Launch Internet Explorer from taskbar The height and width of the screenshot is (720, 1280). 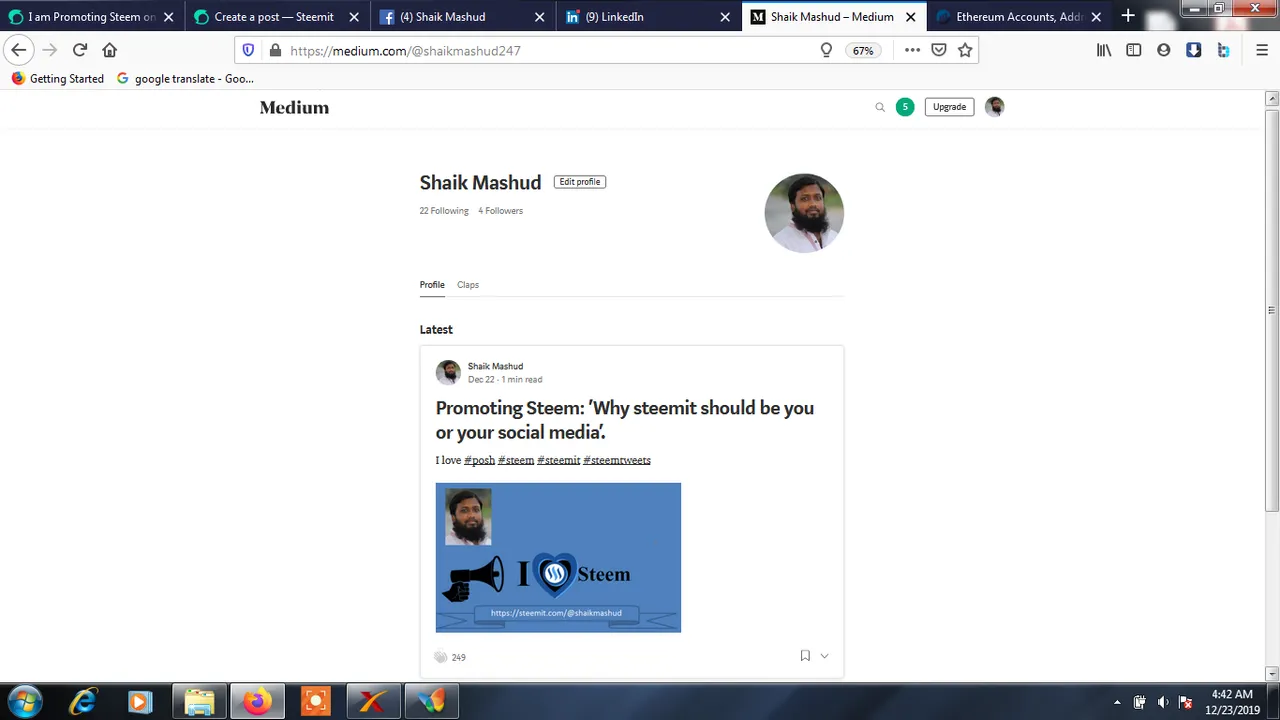(82, 702)
